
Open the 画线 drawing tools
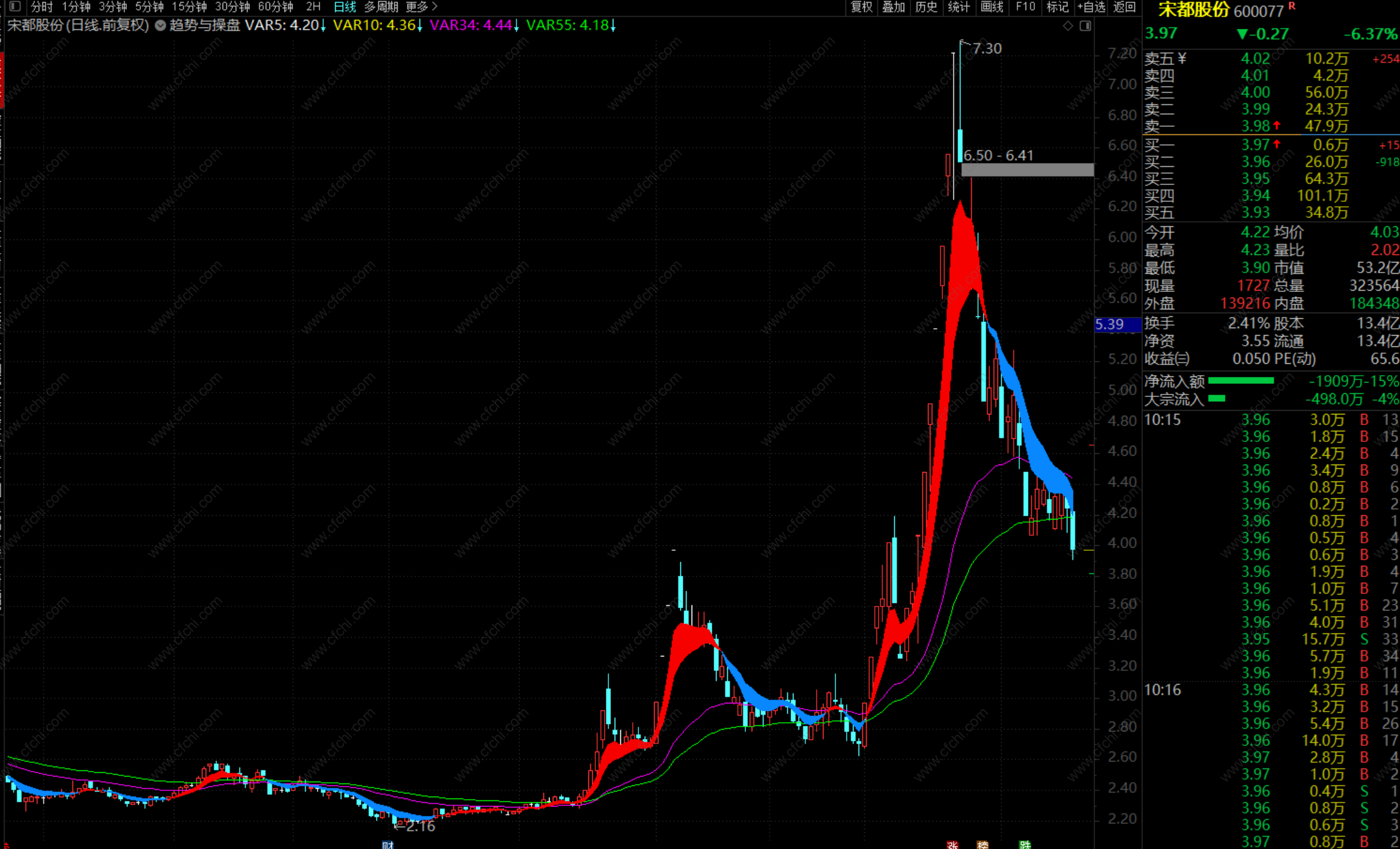pyautogui.click(x=992, y=7)
